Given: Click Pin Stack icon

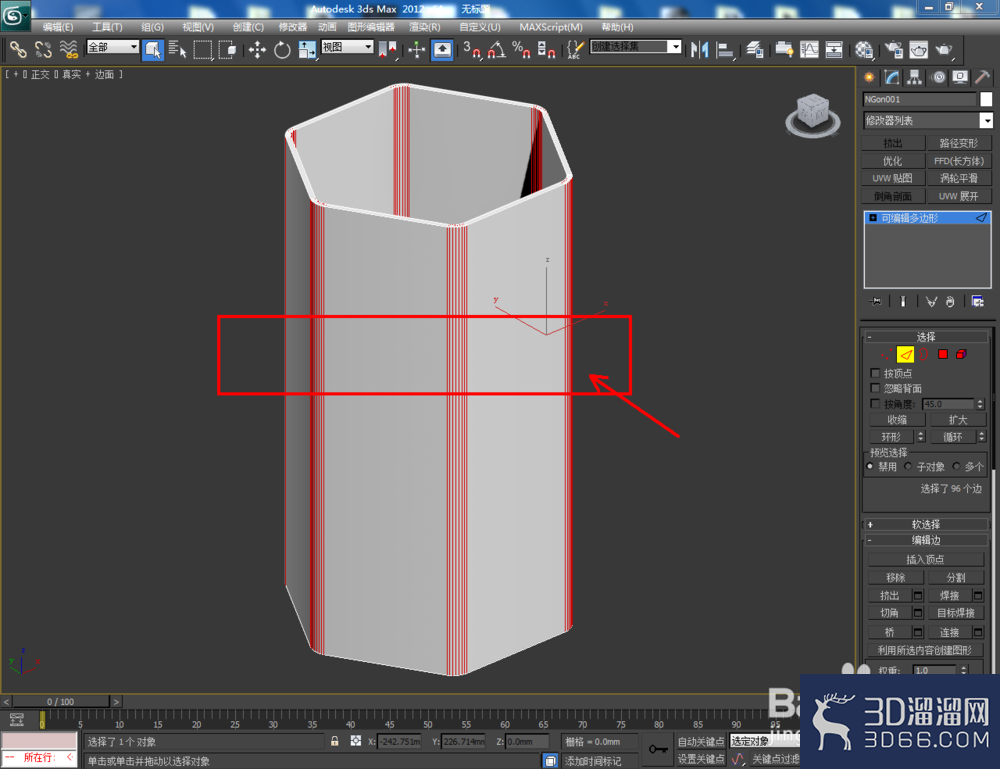Looking at the screenshot, I should coord(876,301).
